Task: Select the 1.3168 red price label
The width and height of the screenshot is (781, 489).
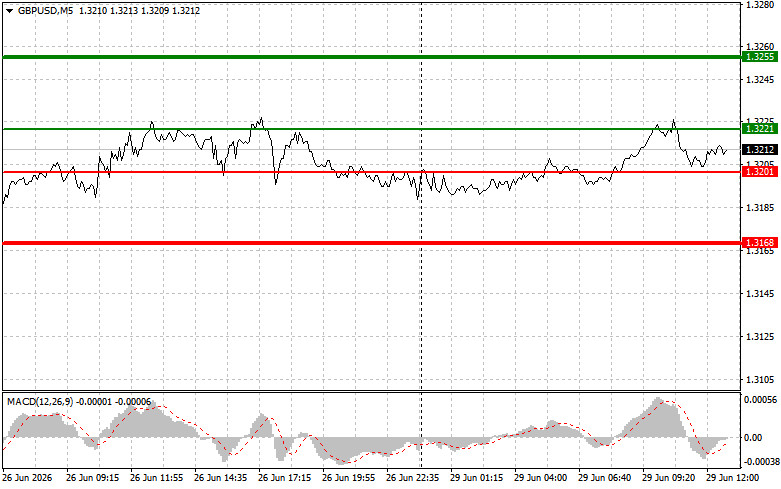Action: [x=760, y=243]
